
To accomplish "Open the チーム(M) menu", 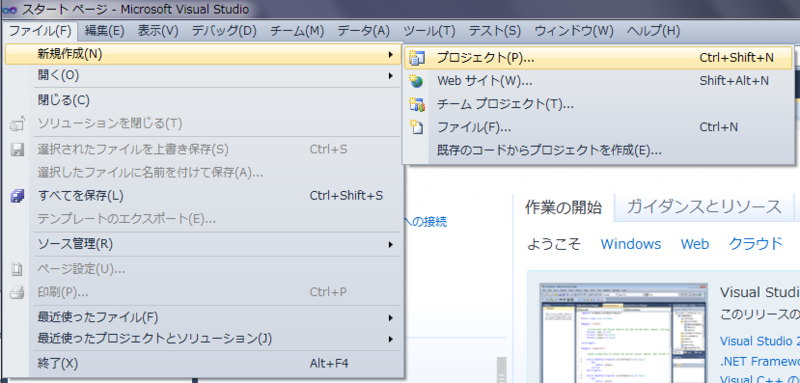I will point(296,31).
